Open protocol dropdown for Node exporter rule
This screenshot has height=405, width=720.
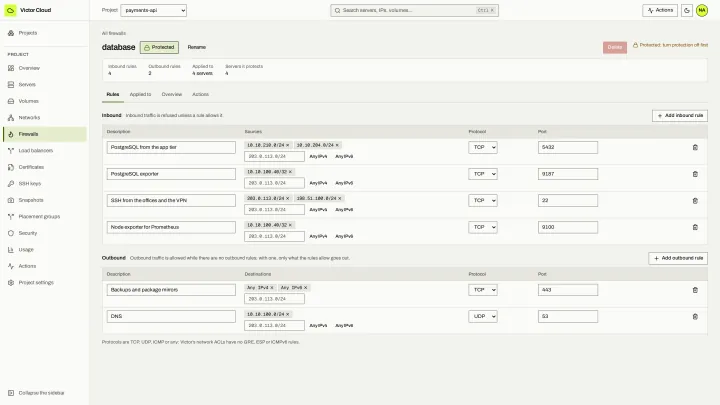[x=483, y=227]
